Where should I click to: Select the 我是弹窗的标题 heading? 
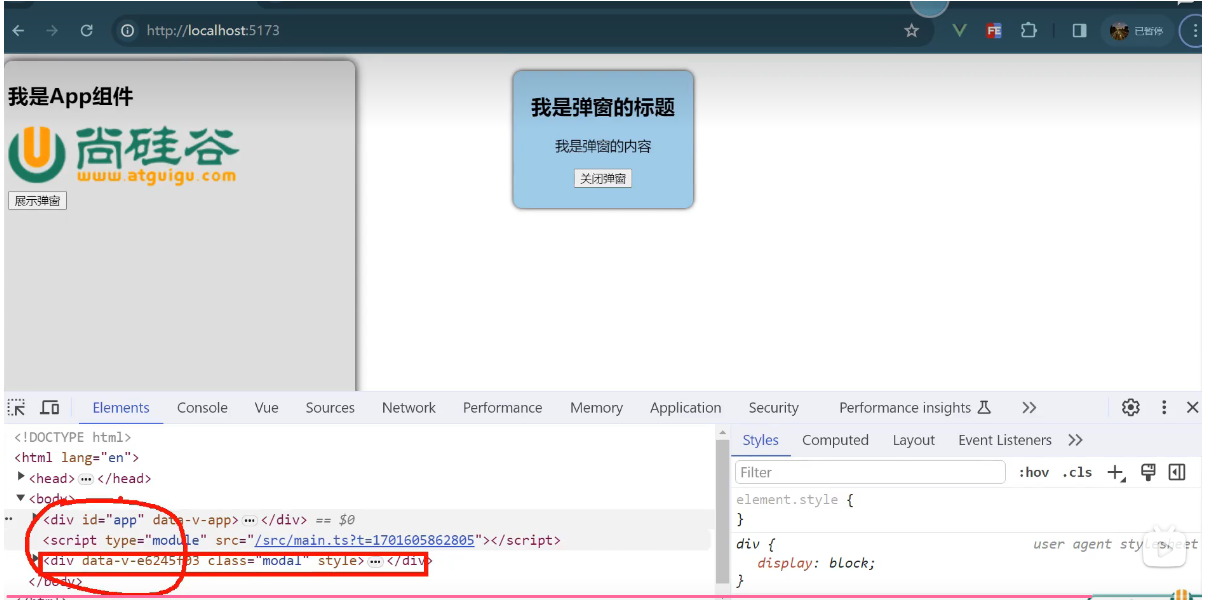[603, 107]
